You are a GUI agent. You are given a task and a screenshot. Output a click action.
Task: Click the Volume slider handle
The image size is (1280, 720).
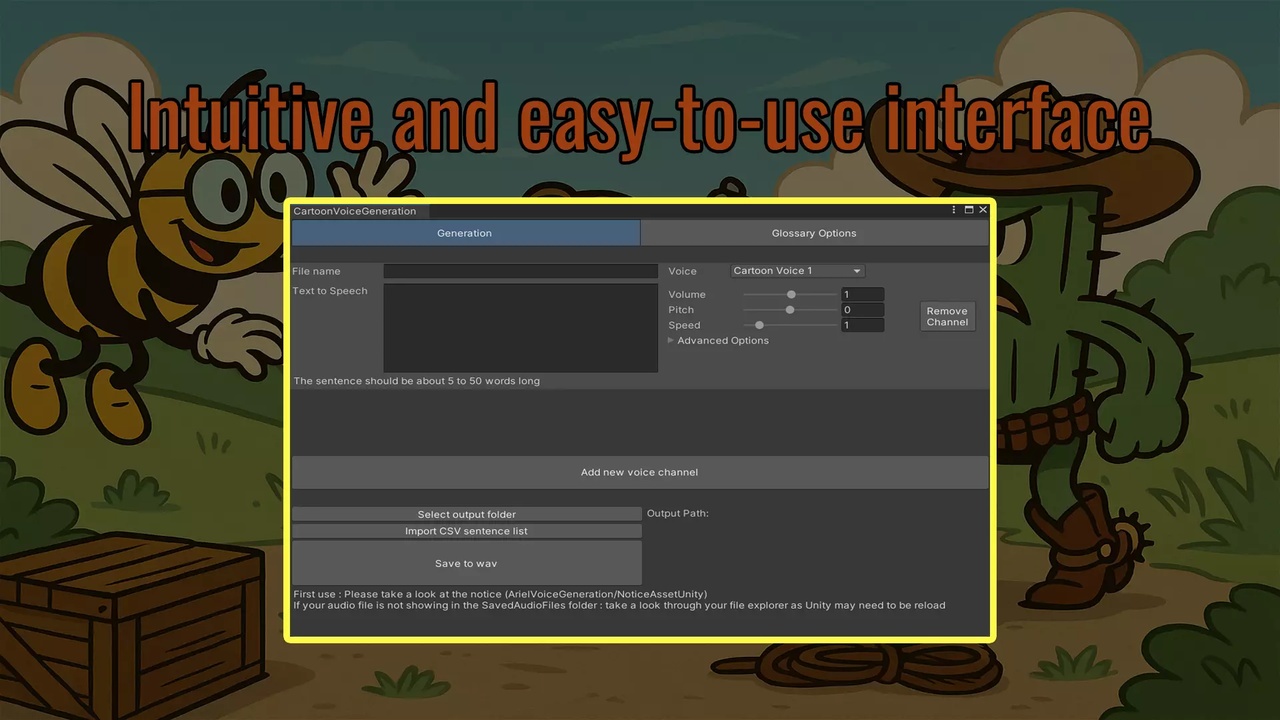click(791, 295)
